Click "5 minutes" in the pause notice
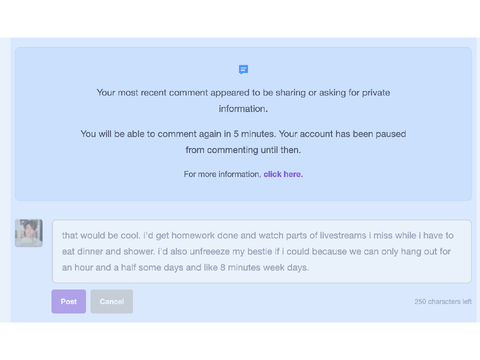 (x=254, y=134)
